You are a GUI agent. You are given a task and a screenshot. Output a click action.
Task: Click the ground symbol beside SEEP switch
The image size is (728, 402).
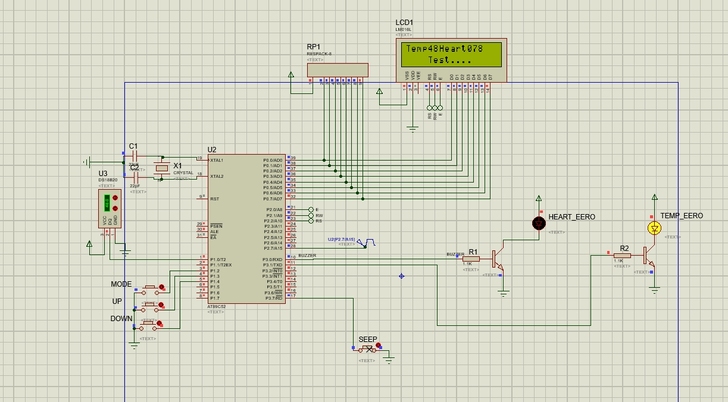pyautogui.click(x=391, y=356)
